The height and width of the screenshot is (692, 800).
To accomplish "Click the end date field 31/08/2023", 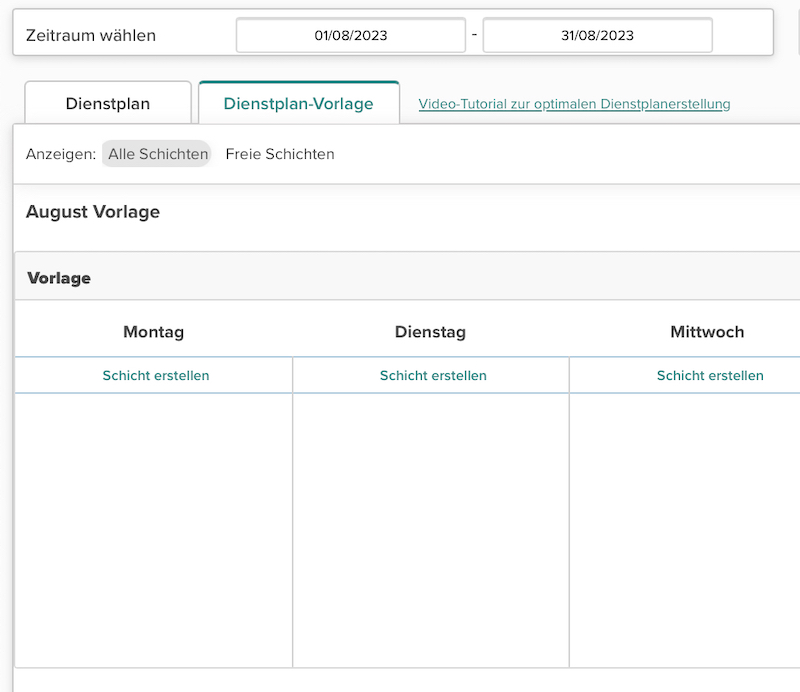I will point(597,35).
